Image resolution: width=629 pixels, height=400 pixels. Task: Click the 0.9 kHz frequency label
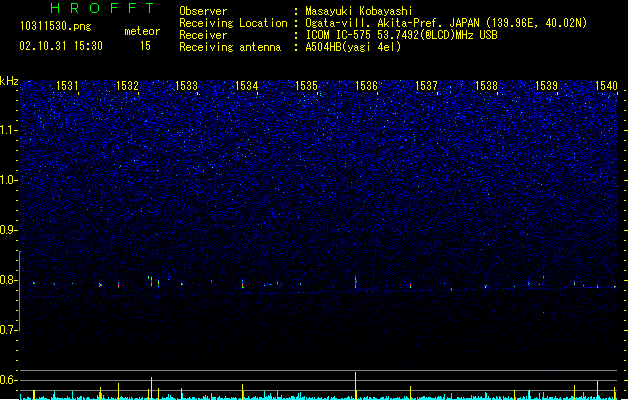click(x=9, y=230)
